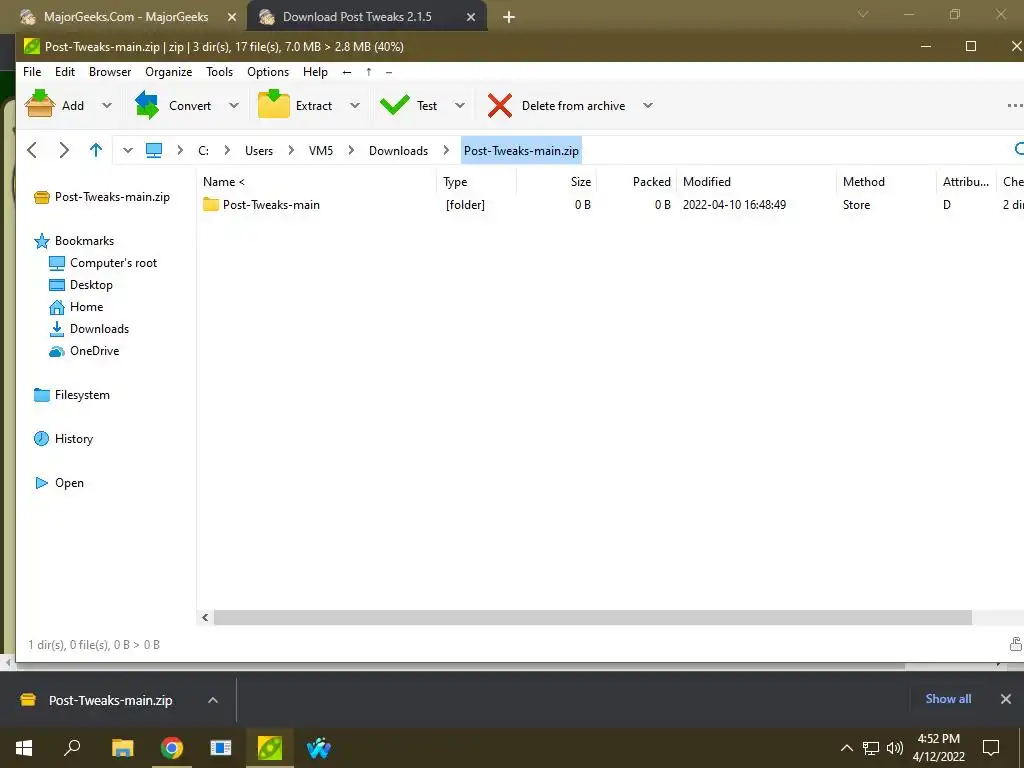The width and height of the screenshot is (1024, 768).
Task: Open the Organize menu
Action: (x=168, y=72)
